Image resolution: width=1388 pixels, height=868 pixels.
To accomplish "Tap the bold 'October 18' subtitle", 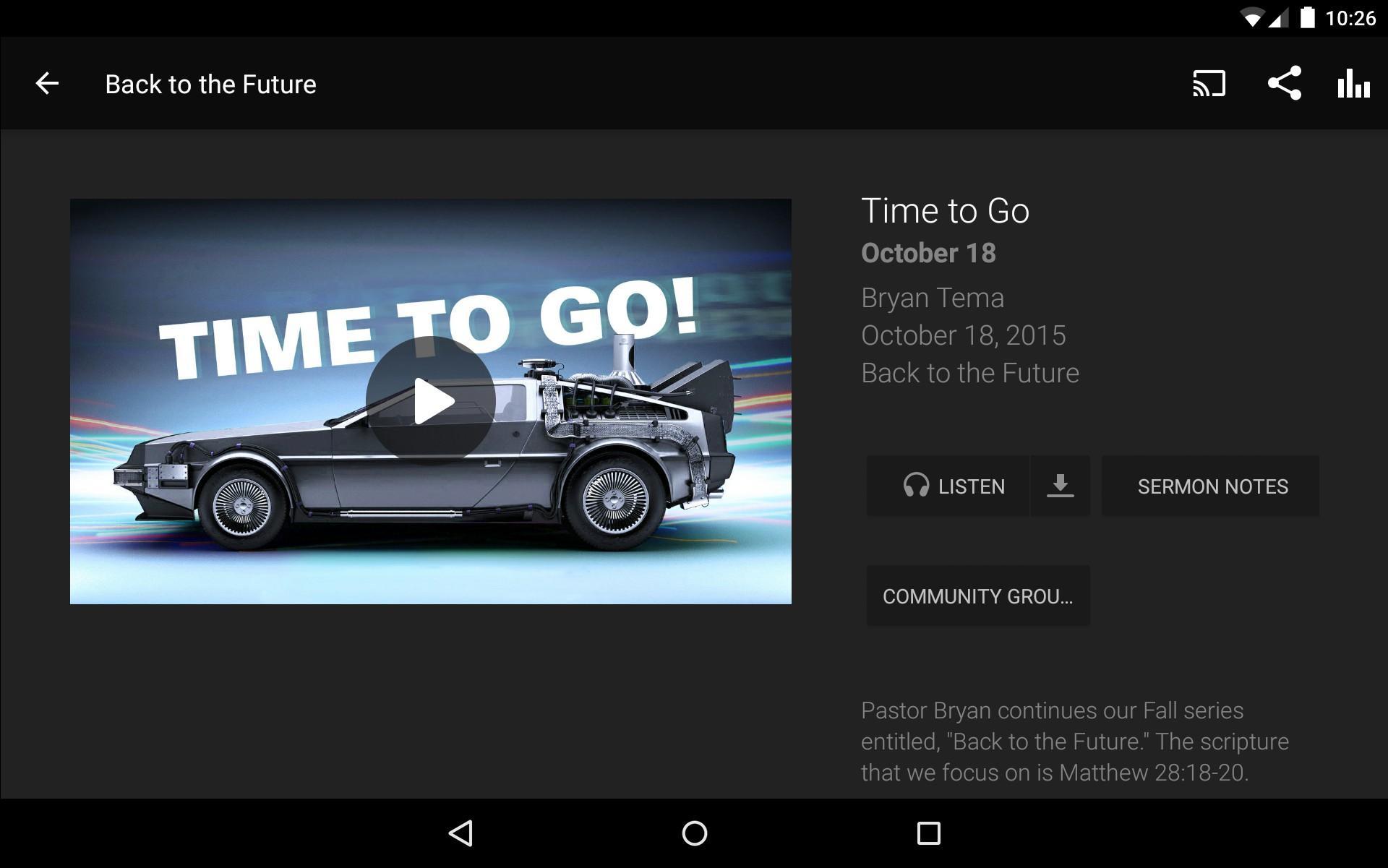I will click(x=928, y=253).
